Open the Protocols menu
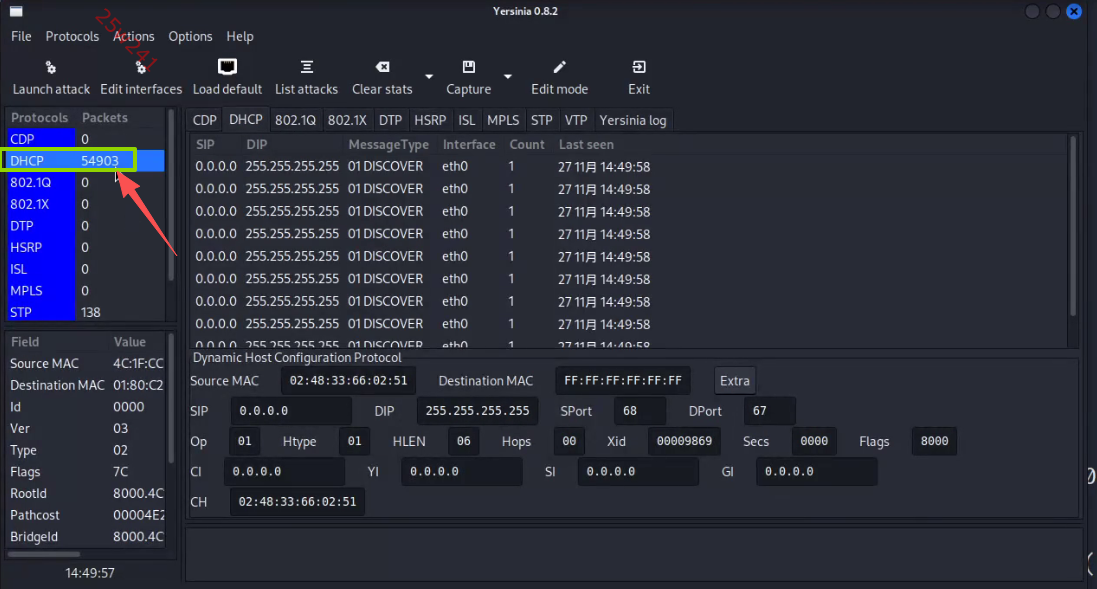 (72, 36)
